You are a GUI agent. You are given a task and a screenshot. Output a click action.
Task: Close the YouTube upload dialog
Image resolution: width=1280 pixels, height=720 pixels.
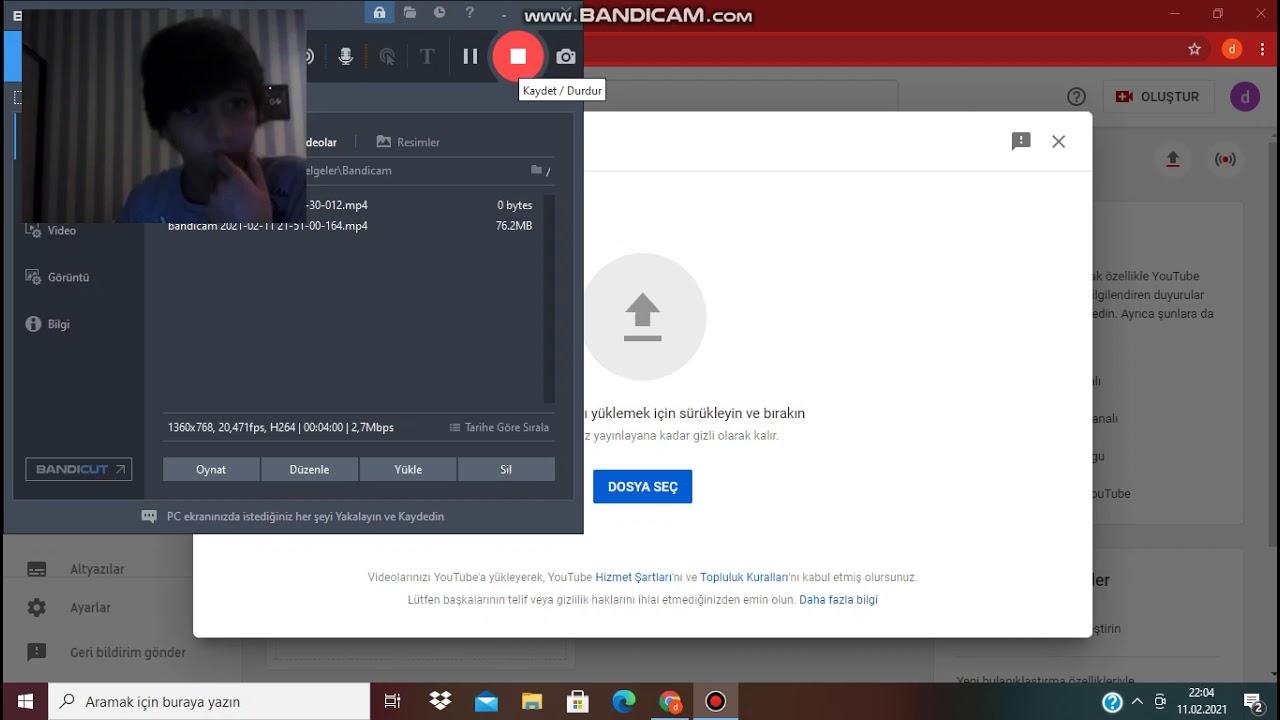[x=1059, y=142]
